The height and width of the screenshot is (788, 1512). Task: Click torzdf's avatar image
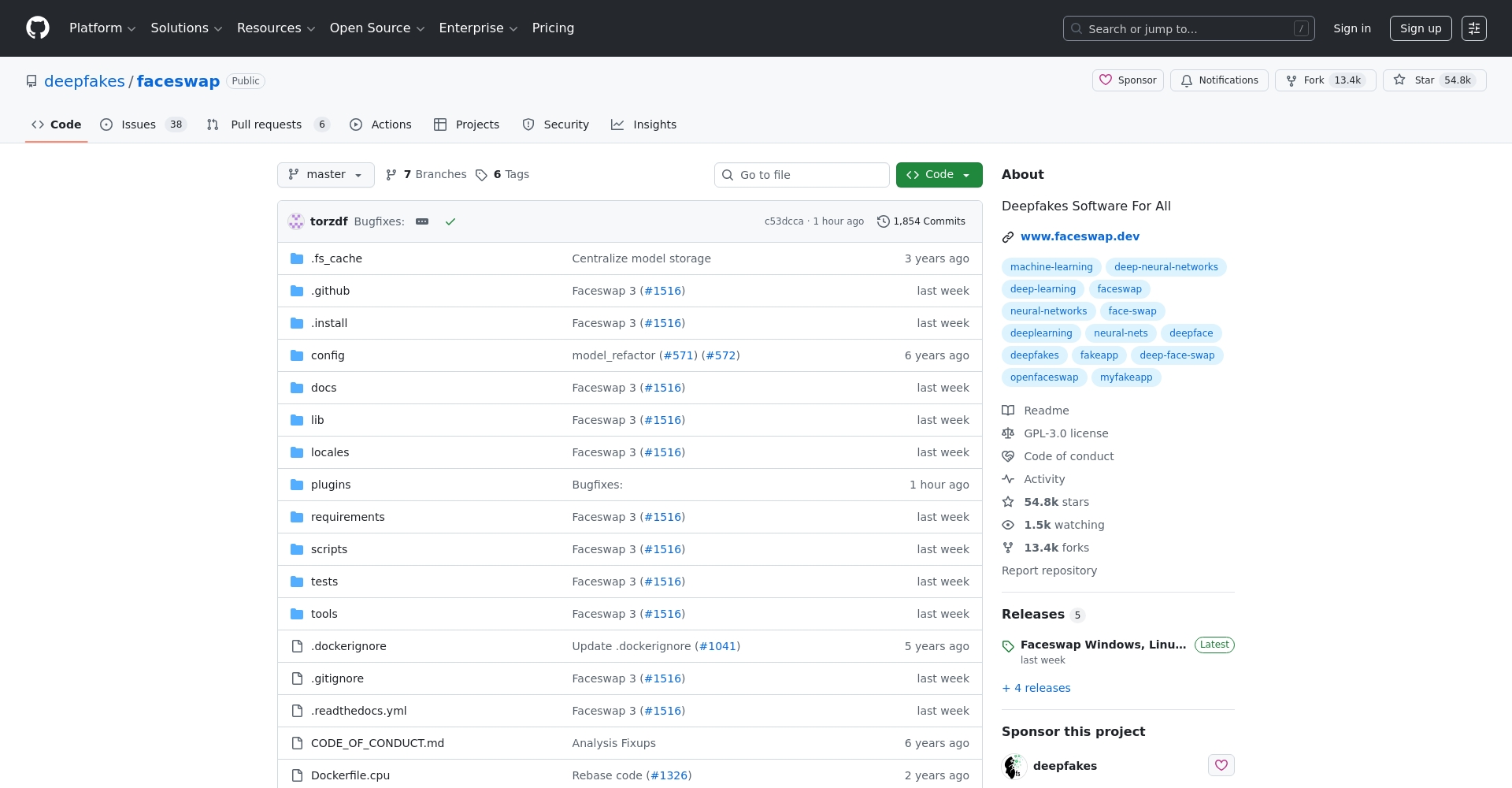pos(296,221)
